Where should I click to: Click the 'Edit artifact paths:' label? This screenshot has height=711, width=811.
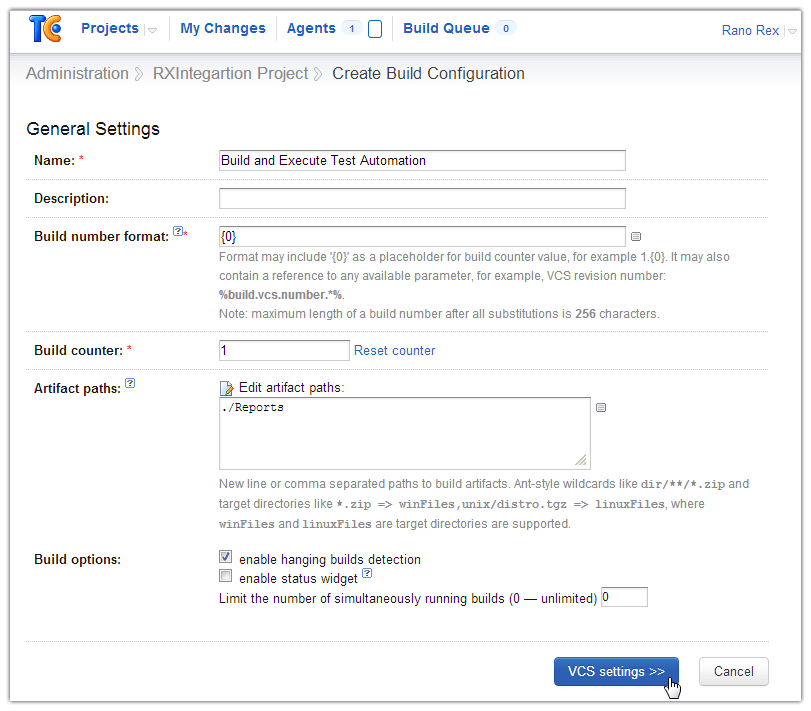292,388
